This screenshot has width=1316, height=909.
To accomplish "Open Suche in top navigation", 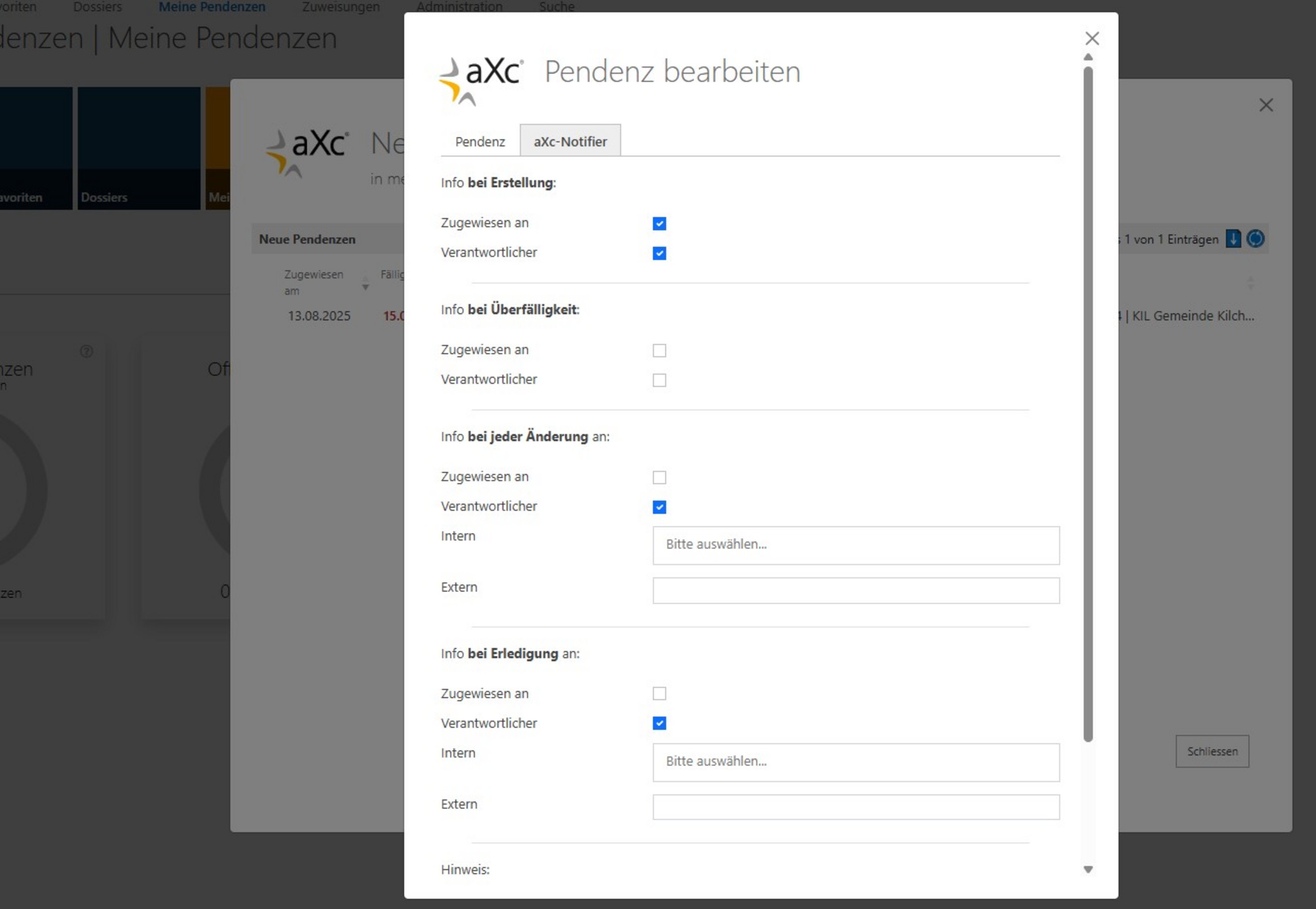I will 557,7.
